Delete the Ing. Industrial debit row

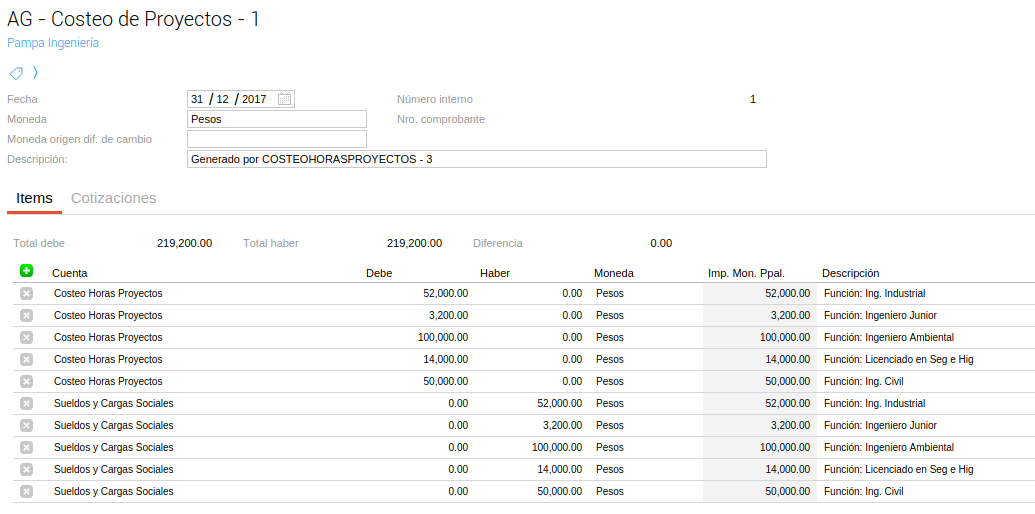(x=26, y=293)
